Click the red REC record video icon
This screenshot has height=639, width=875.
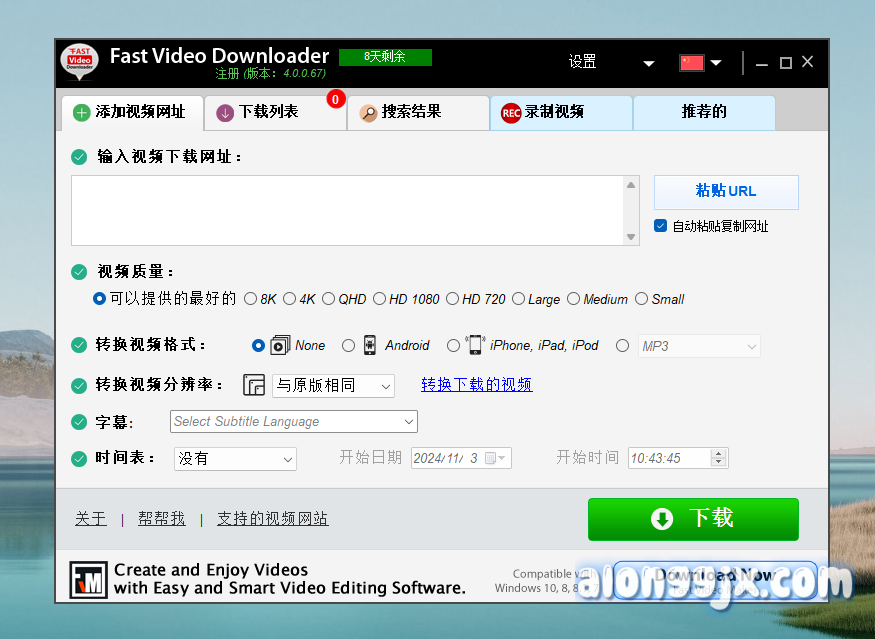(x=511, y=113)
